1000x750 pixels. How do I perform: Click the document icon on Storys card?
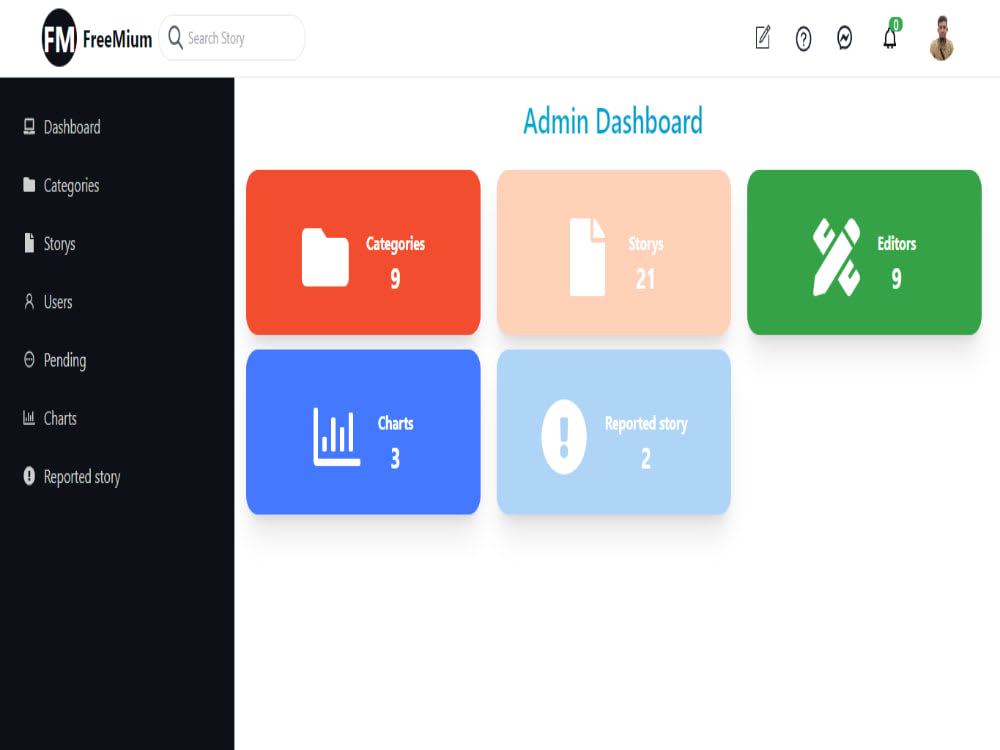(587, 257)
